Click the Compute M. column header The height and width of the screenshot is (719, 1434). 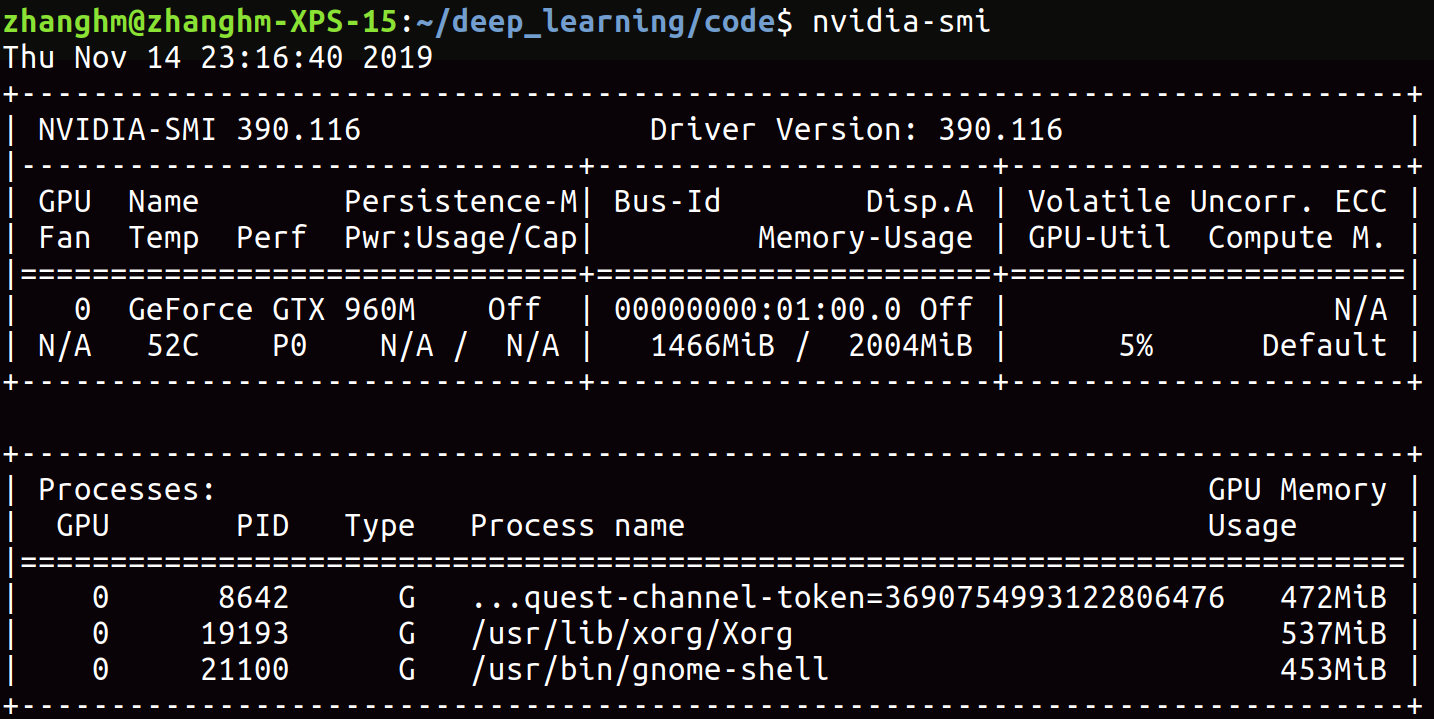click(1297, 238)
